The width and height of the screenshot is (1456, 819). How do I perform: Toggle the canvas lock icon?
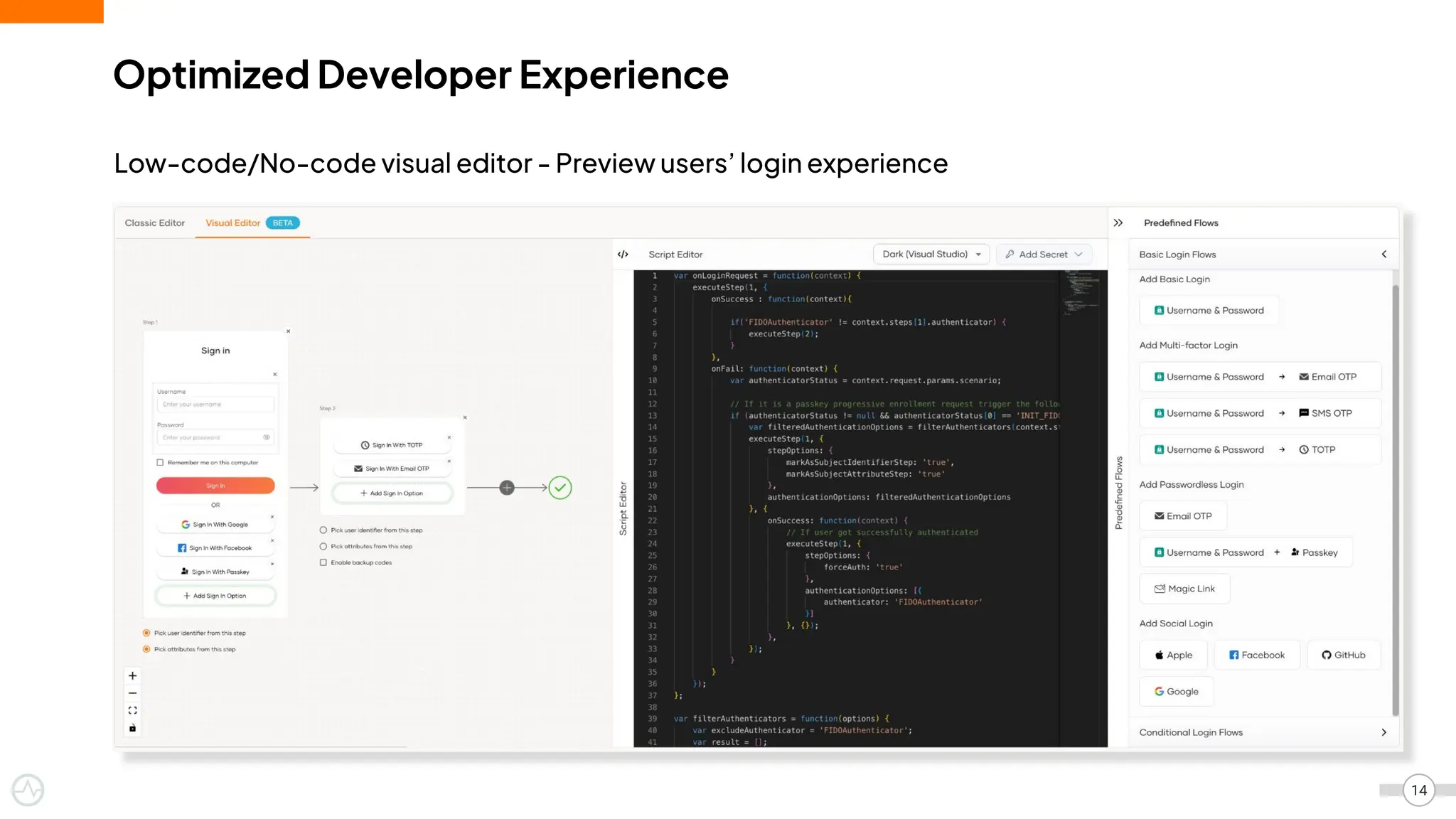tap(132, 728)
